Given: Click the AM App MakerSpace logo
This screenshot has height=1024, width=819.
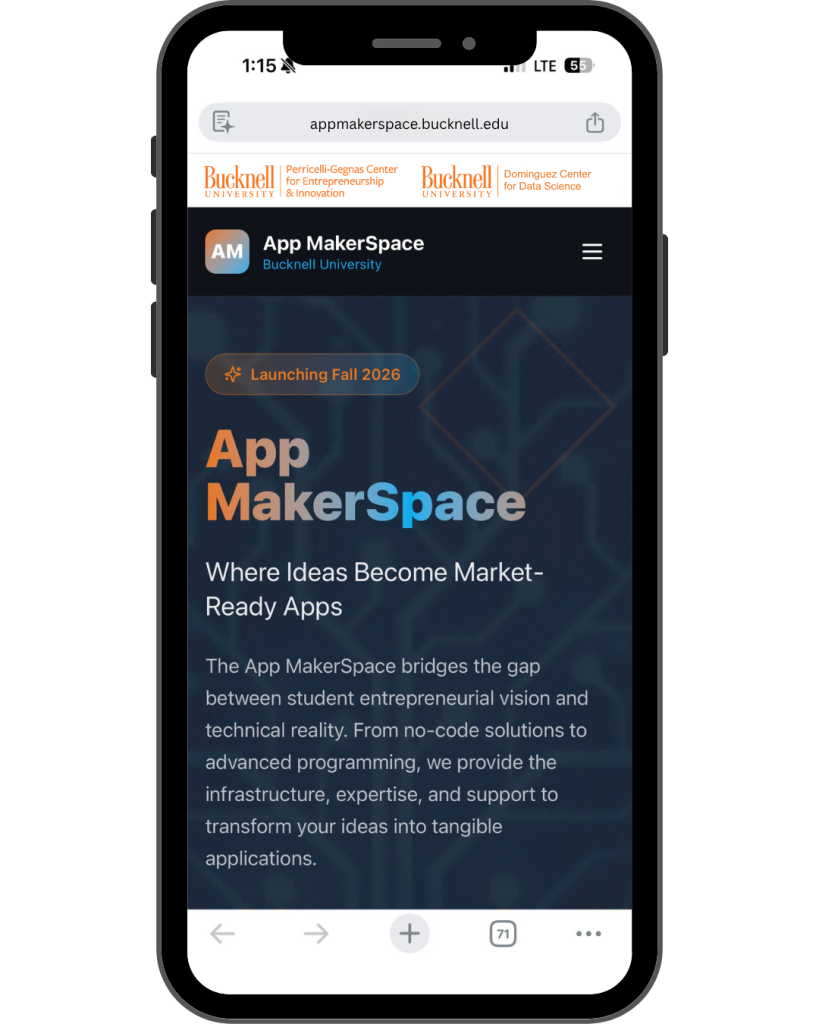Looking at the screenshot, I should 227,251.
